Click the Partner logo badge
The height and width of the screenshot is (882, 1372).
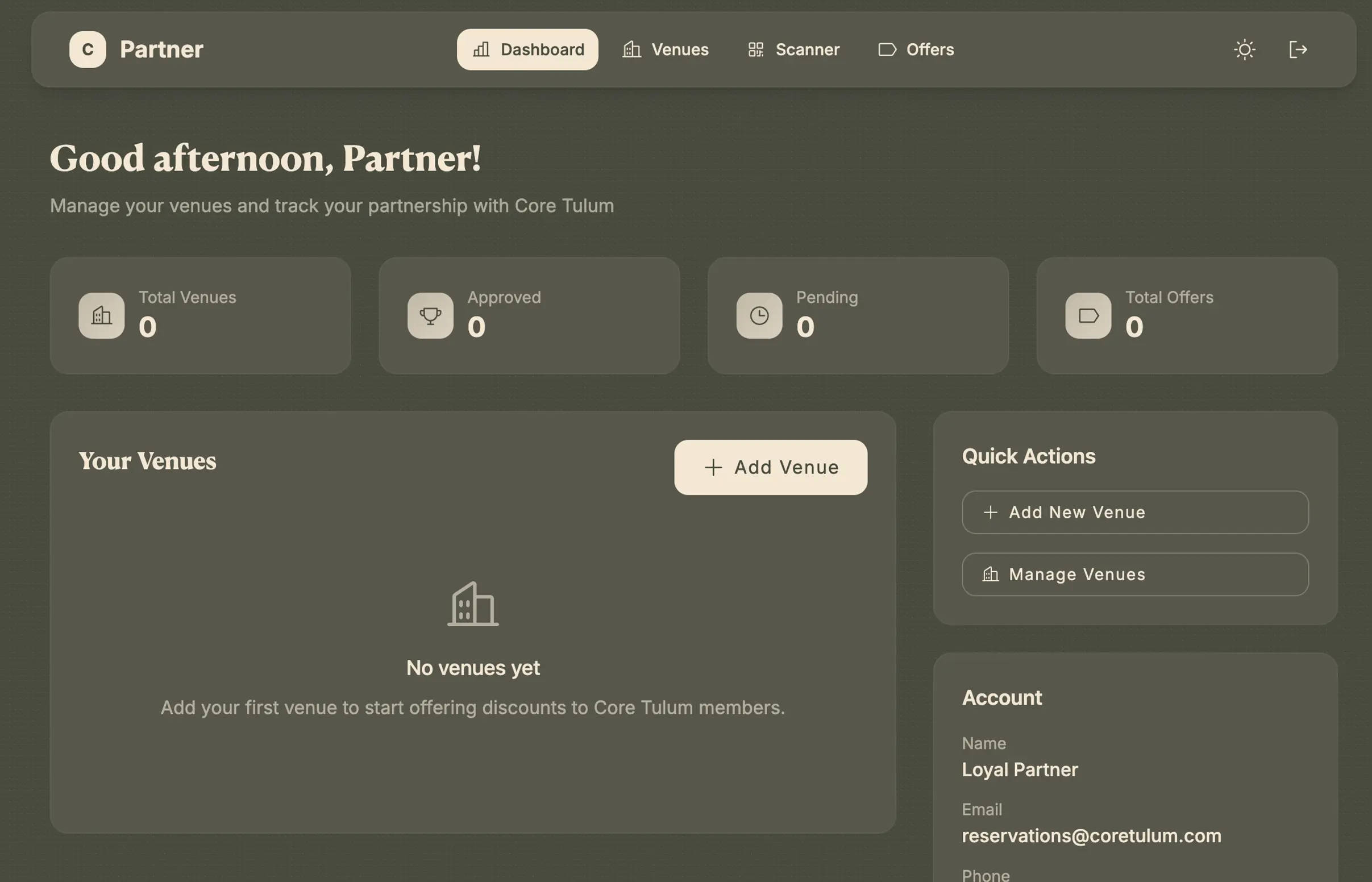click(87, 49)
